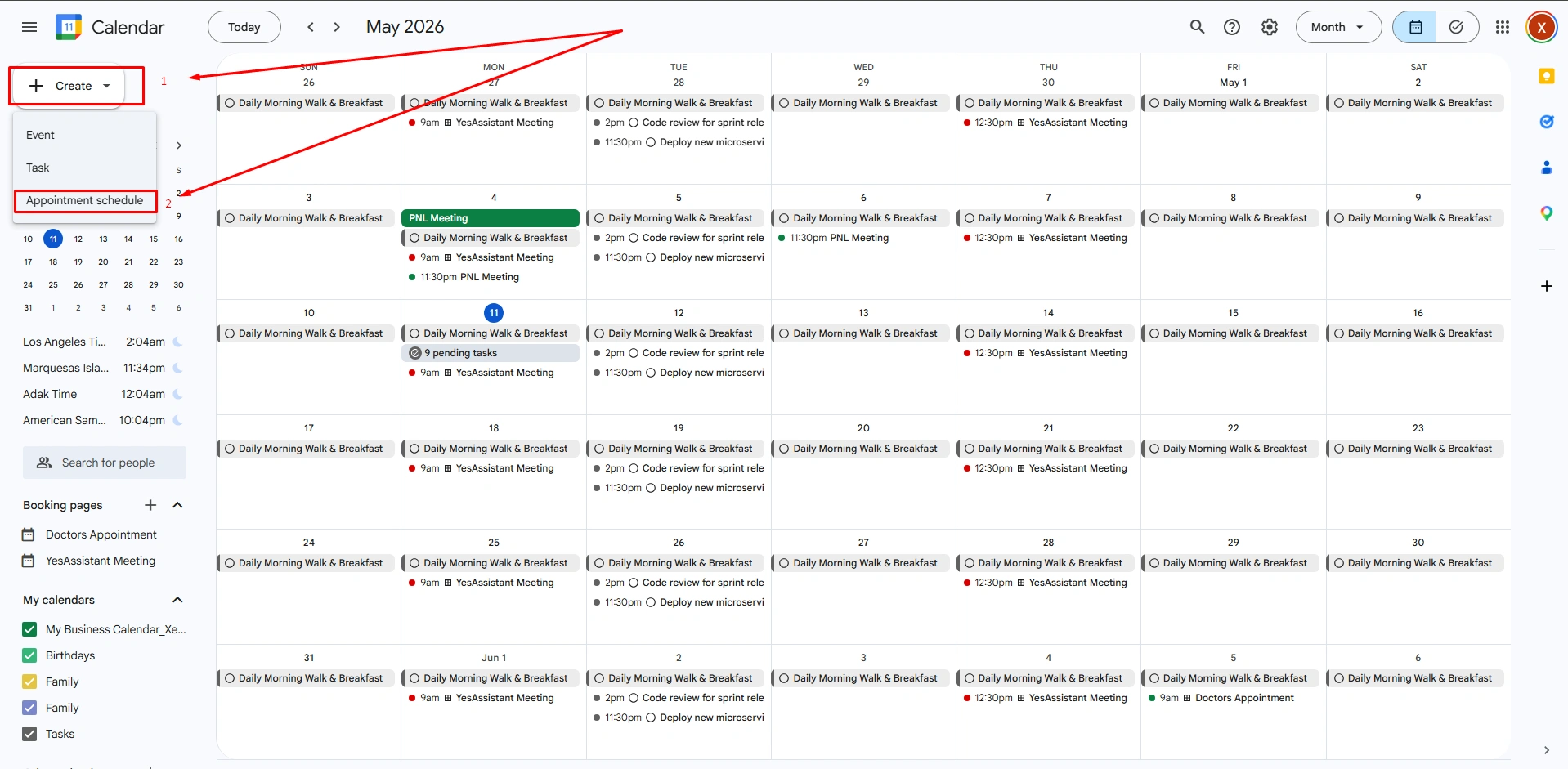This screenshot has height=769, width=1568.
Task: Open Jun 1 date header
Action: 494,658
